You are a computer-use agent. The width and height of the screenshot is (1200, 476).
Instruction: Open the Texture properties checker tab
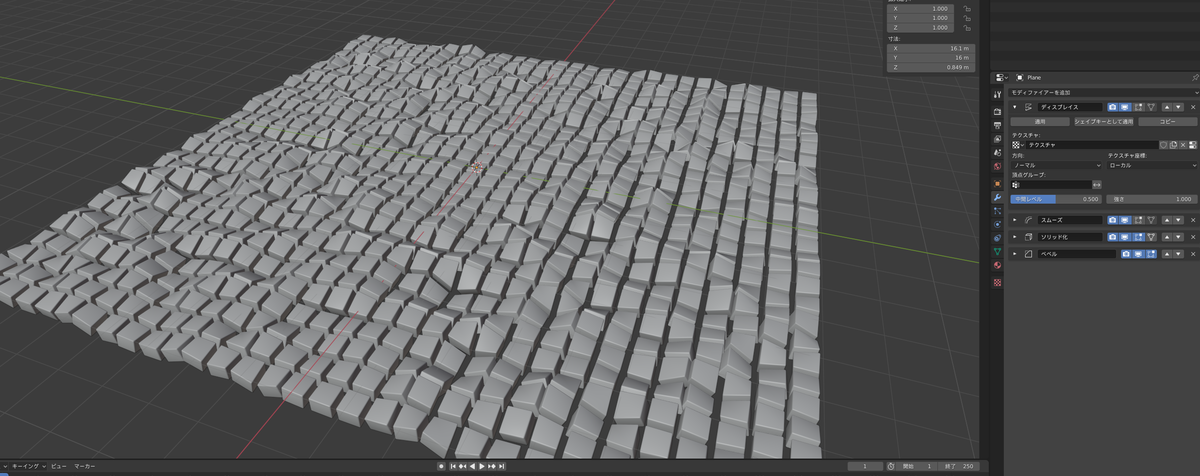point(997,282)
